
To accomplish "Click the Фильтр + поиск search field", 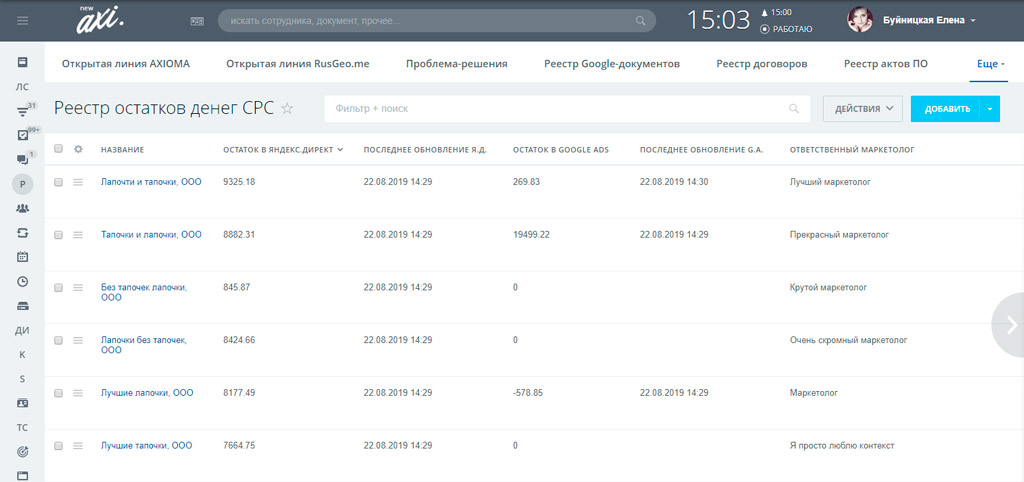I will click(x=560, y=108).
